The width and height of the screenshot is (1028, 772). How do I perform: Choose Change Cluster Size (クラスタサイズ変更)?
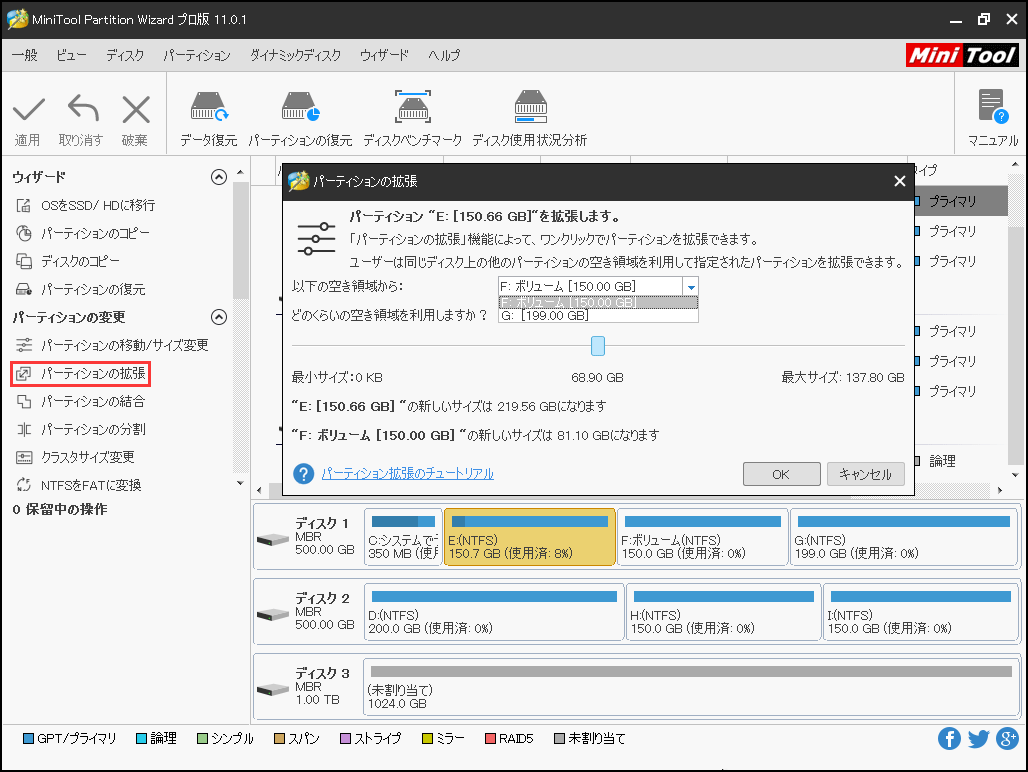pos(75,457)
